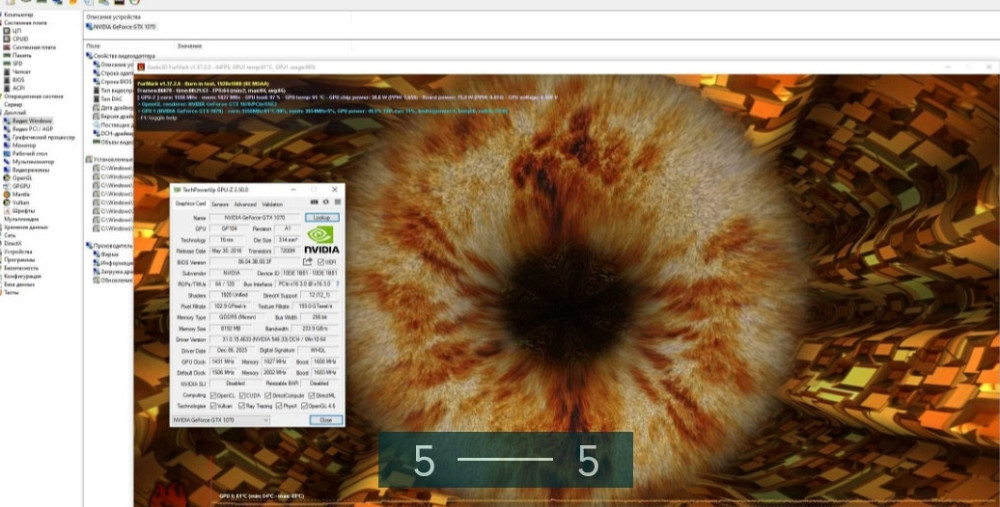
Task: Click the GPU Name field in GPU-Z
Action: [252, 217]
